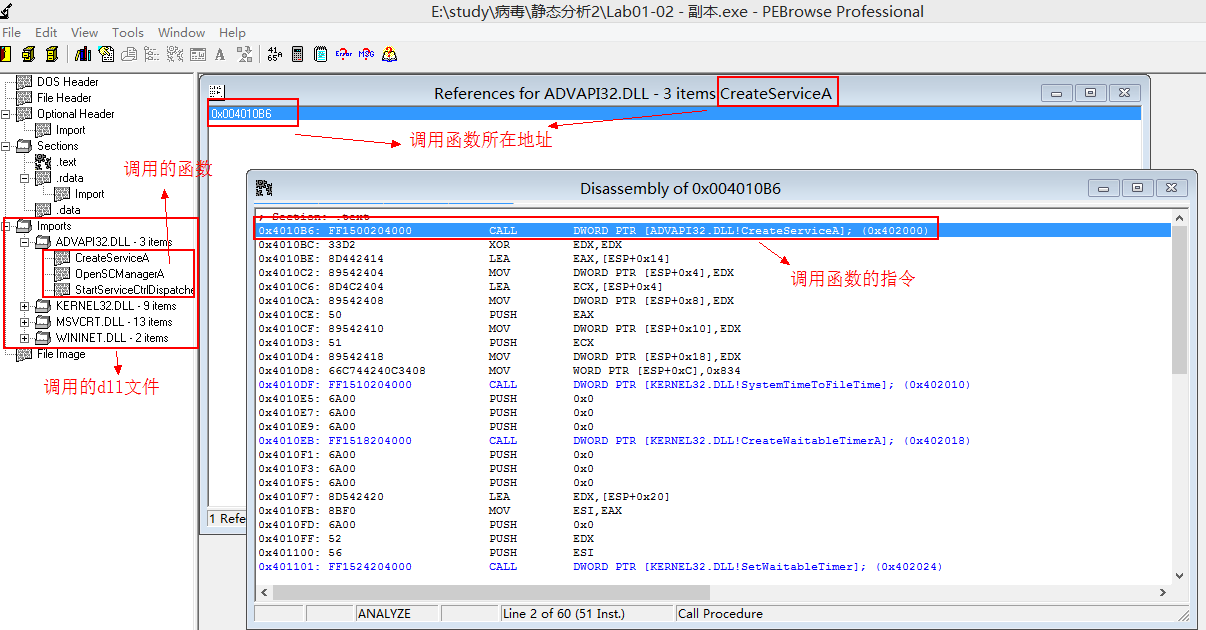Click the Error lookup toolbar icon
Viewport: 1206px width, 630px height.
tap(344, 54)
